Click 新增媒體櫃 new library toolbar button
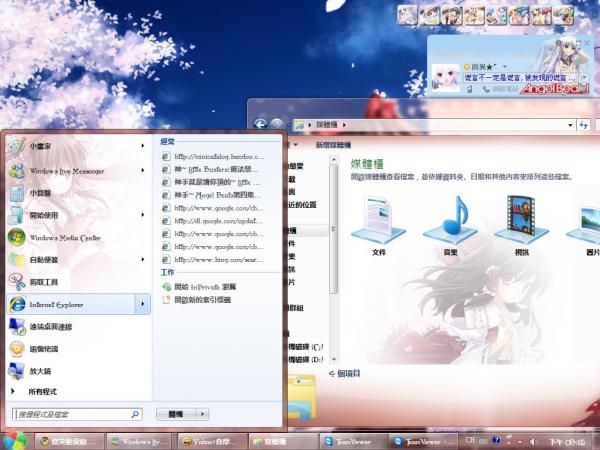Screen dimensions: 600x450 [333, 145]
